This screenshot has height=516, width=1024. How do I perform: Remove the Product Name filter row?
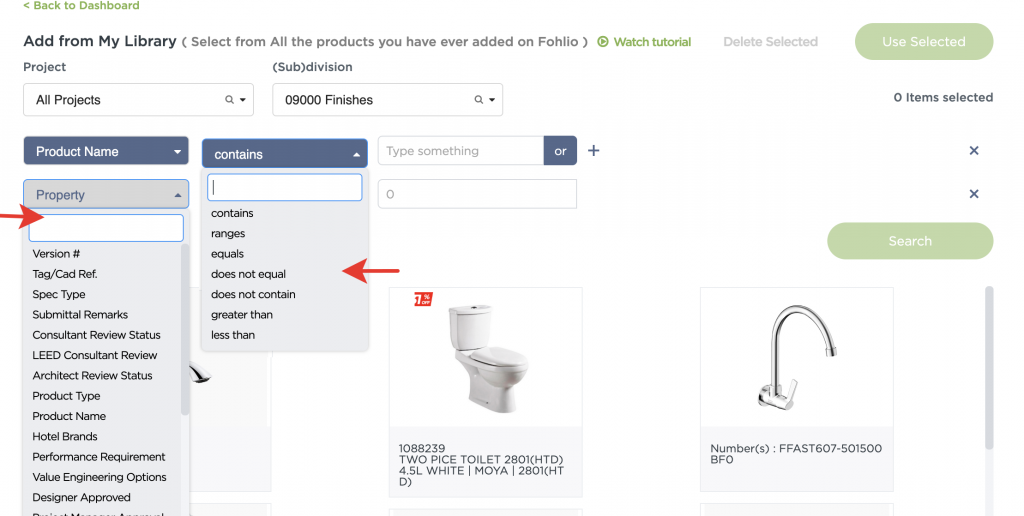click(973, 151)
